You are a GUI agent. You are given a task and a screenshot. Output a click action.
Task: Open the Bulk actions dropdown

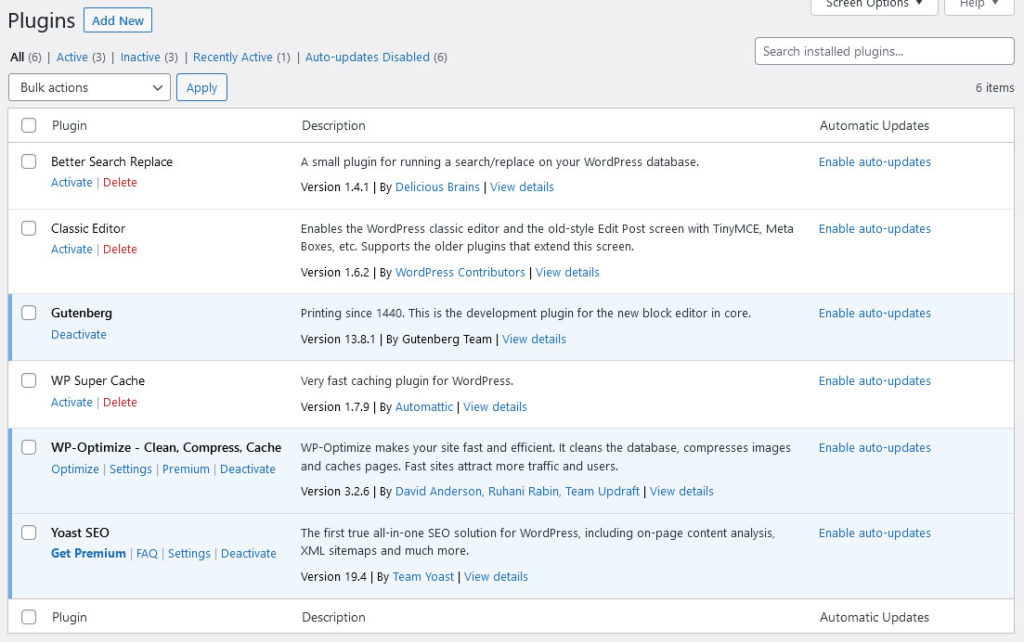point(89,88)
